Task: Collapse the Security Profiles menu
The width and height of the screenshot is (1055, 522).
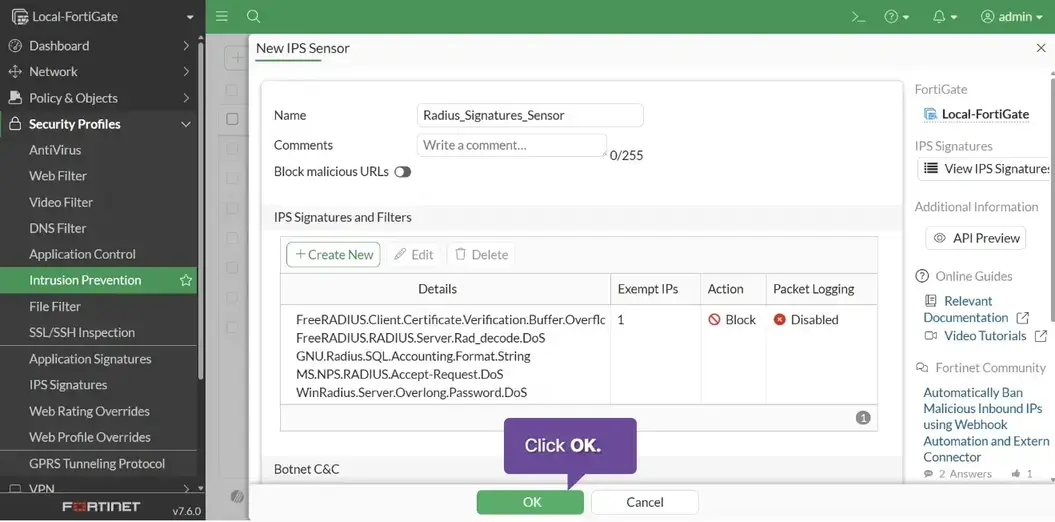Action: point(99,124)
